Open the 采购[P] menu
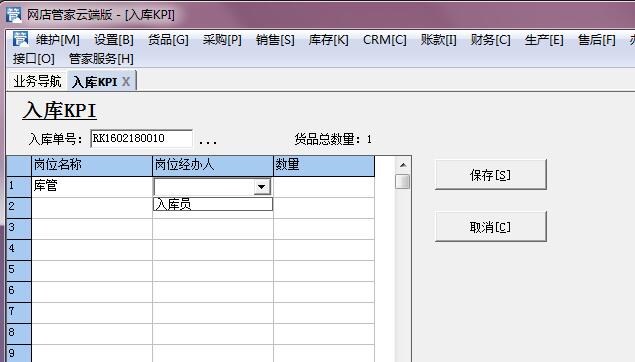 tap(222, 40)
